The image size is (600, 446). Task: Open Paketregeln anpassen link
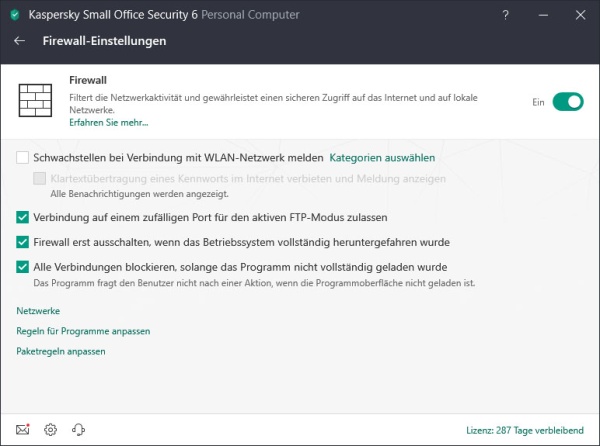coord(60,351)
